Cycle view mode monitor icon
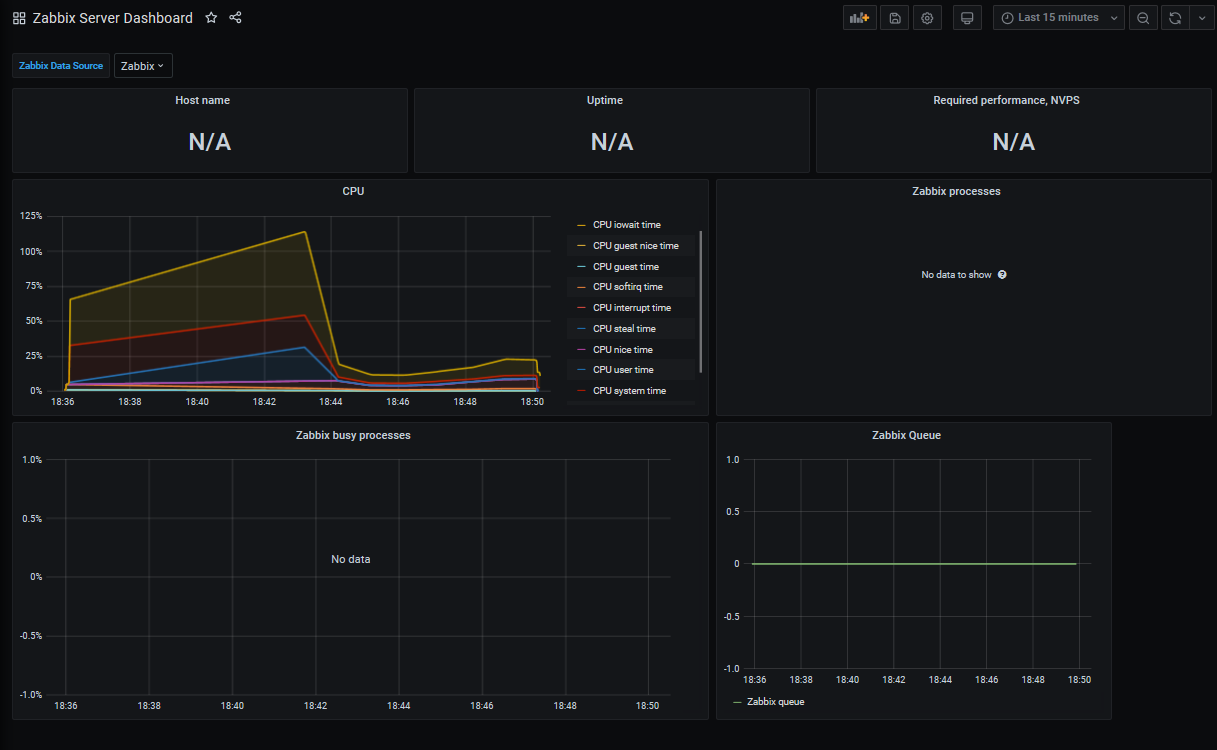The width and height of the screenshot is (1217, 750). click(967, 18)
